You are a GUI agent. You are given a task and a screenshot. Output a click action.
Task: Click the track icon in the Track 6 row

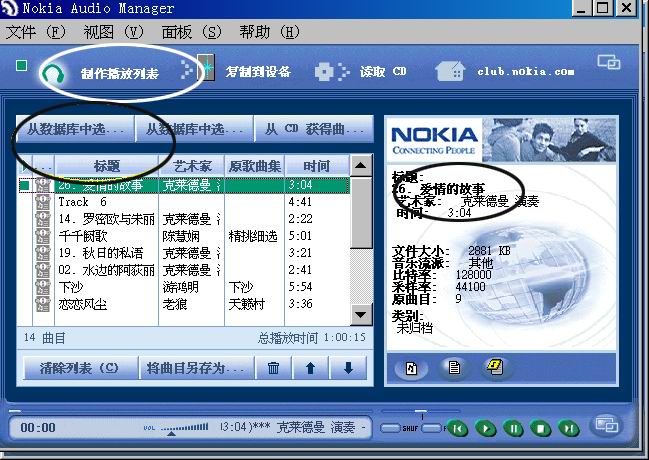43,202
